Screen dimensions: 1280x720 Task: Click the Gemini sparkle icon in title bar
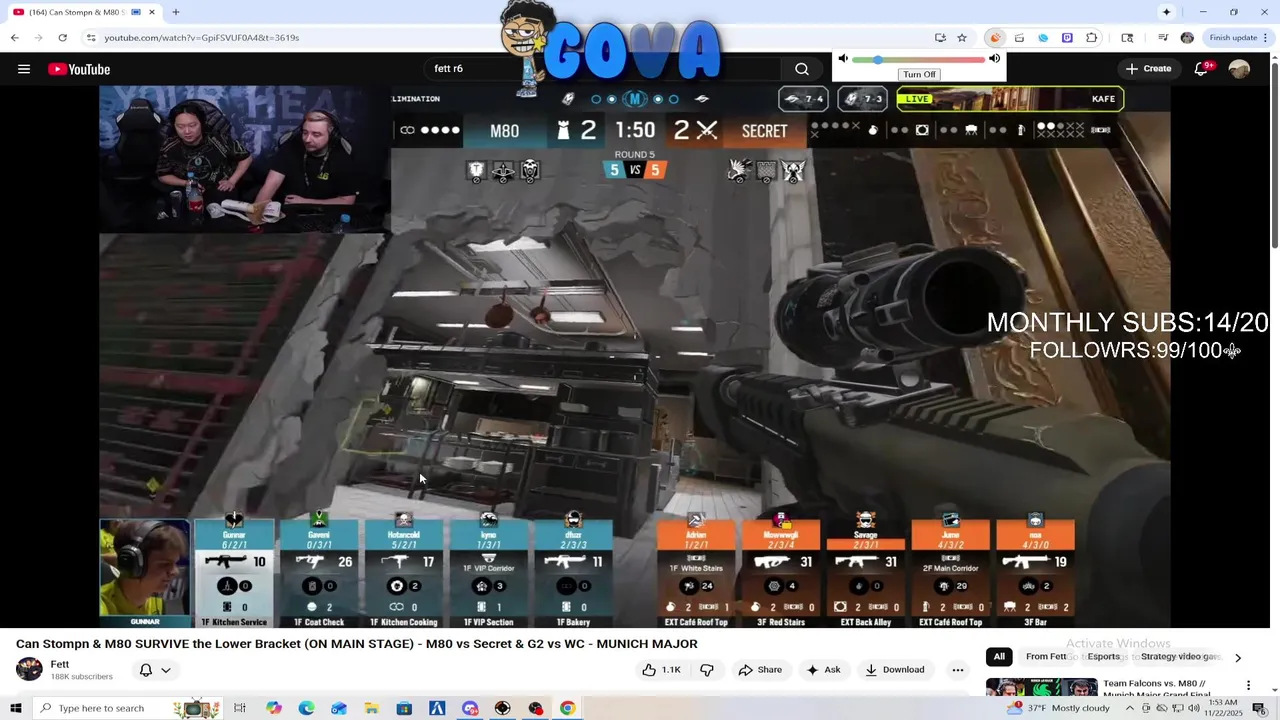tap(1166, 12)
